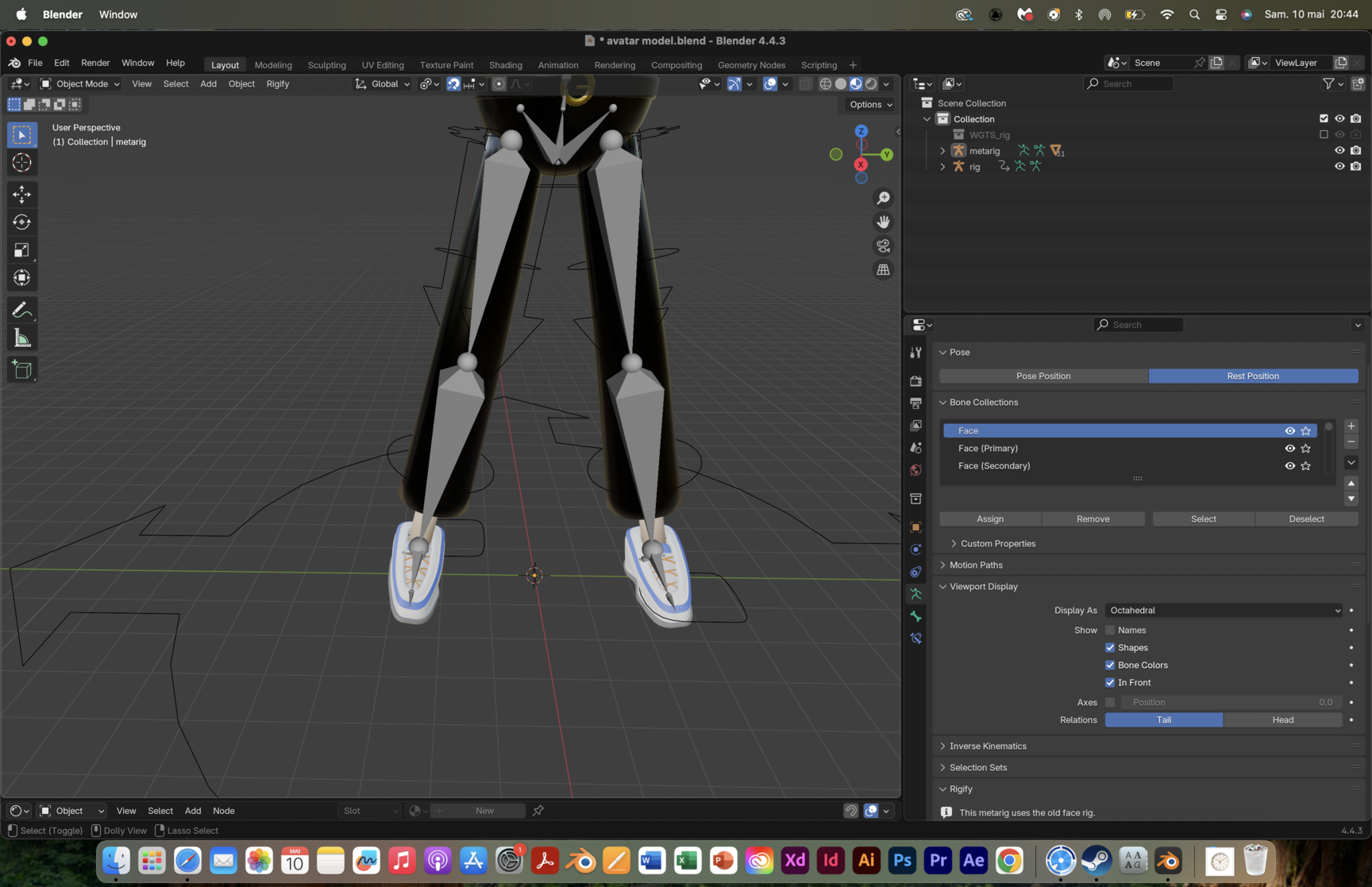Click the Pose Position button

click(1043, 376)
